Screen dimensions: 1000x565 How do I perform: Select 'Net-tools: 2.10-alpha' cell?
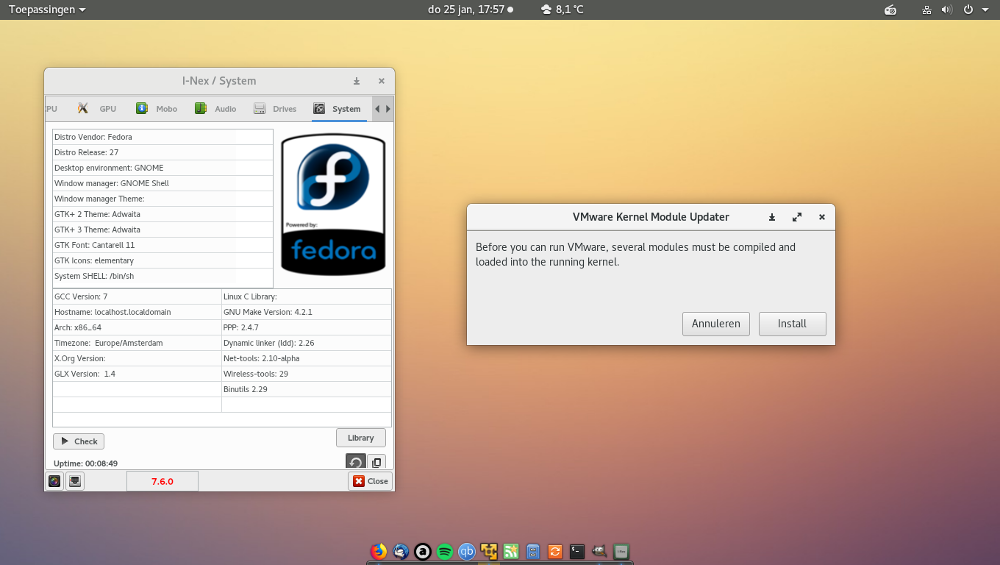[x=306, y=358]
